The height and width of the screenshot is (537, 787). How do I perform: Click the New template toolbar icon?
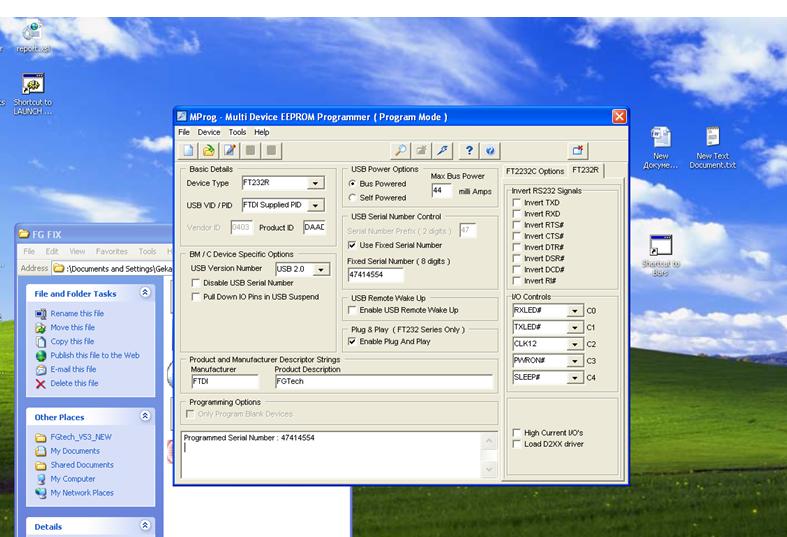pos(188,150)
